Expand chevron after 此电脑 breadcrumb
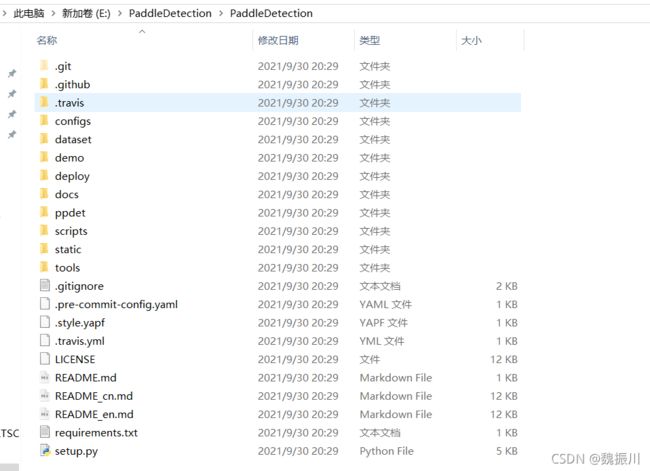Viewport: 650px width, 471px height. click(53, 13)
